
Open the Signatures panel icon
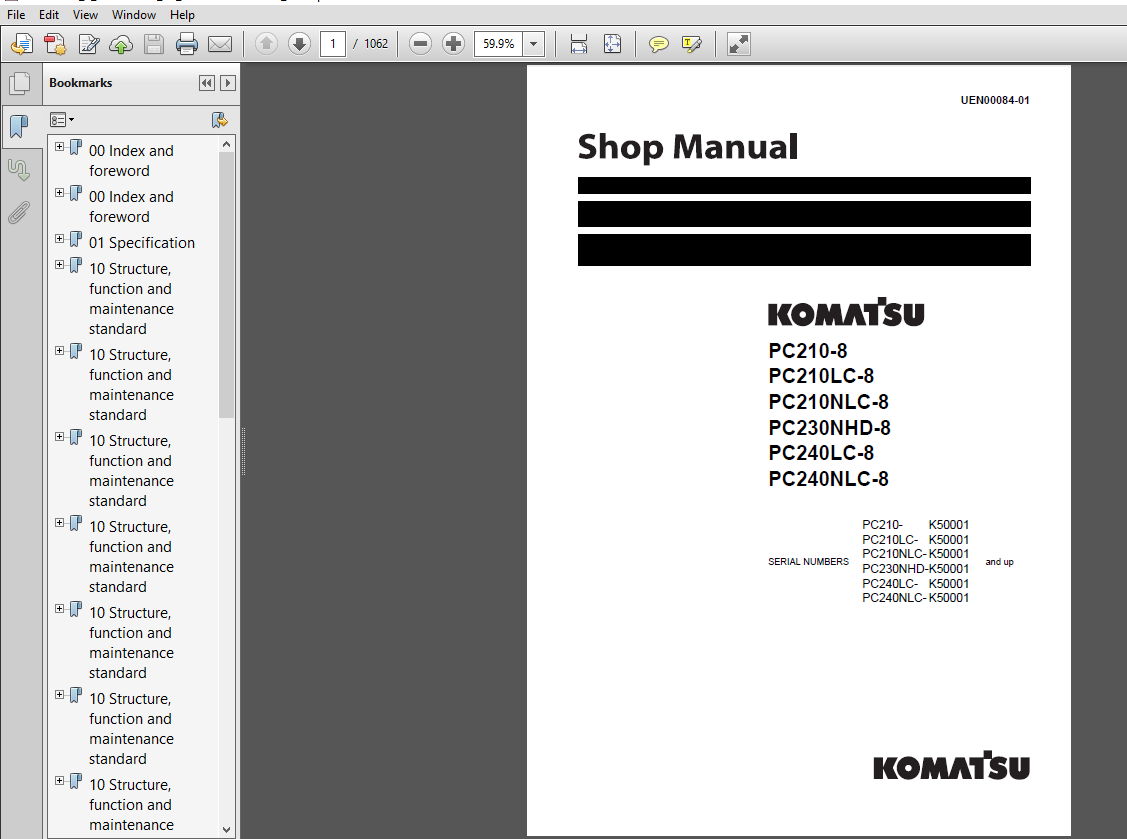(19, 170)
